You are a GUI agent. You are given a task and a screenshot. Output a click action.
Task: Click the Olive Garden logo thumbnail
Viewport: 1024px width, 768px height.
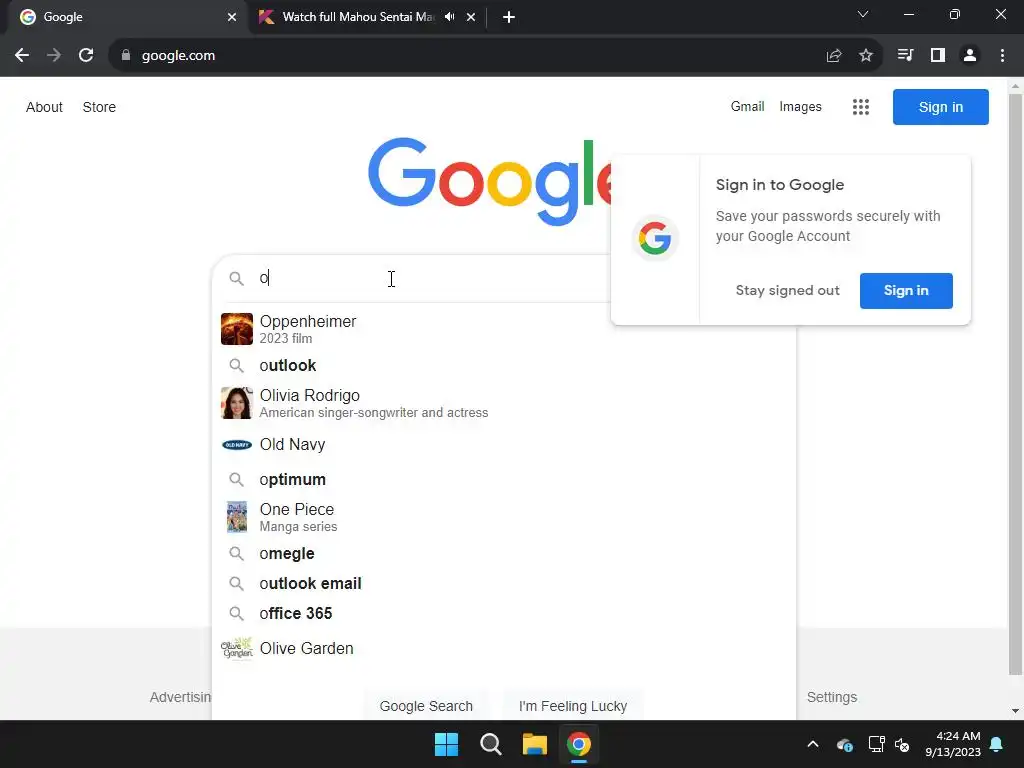coord(236,648)
